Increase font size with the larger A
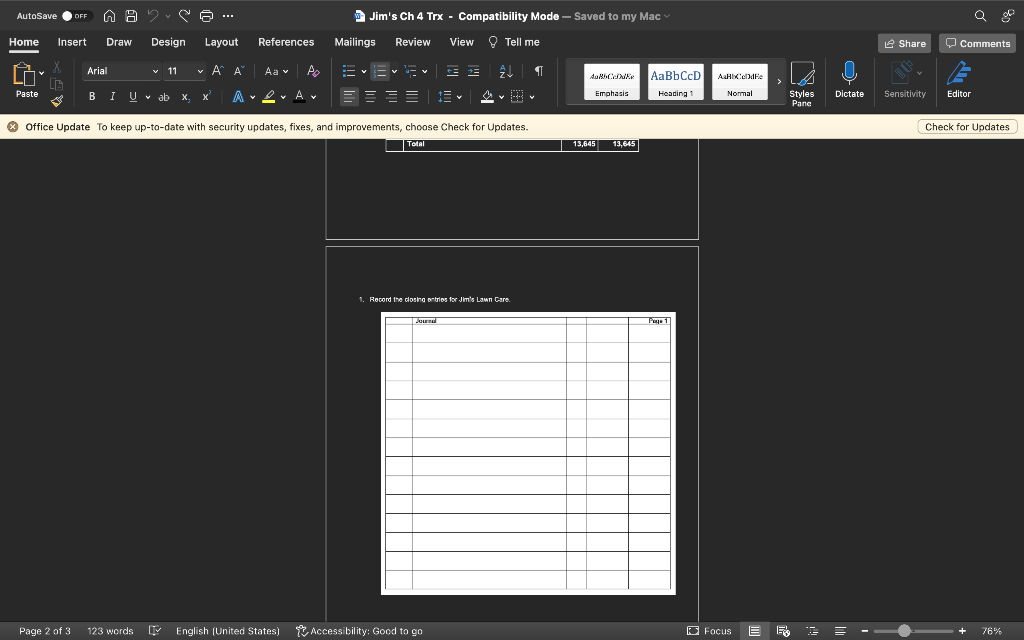This screenshot has height=640, width=1024. point(218,71)
